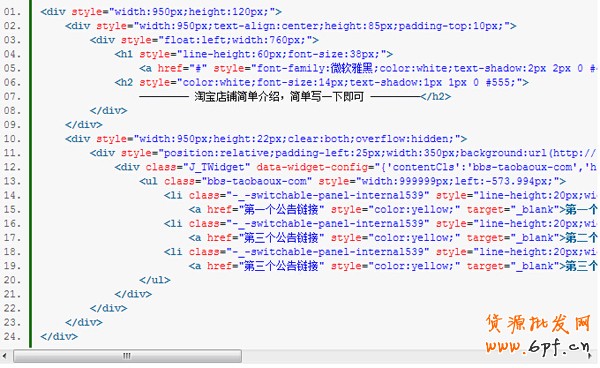Click the href value on line 19

click(281, 266)
